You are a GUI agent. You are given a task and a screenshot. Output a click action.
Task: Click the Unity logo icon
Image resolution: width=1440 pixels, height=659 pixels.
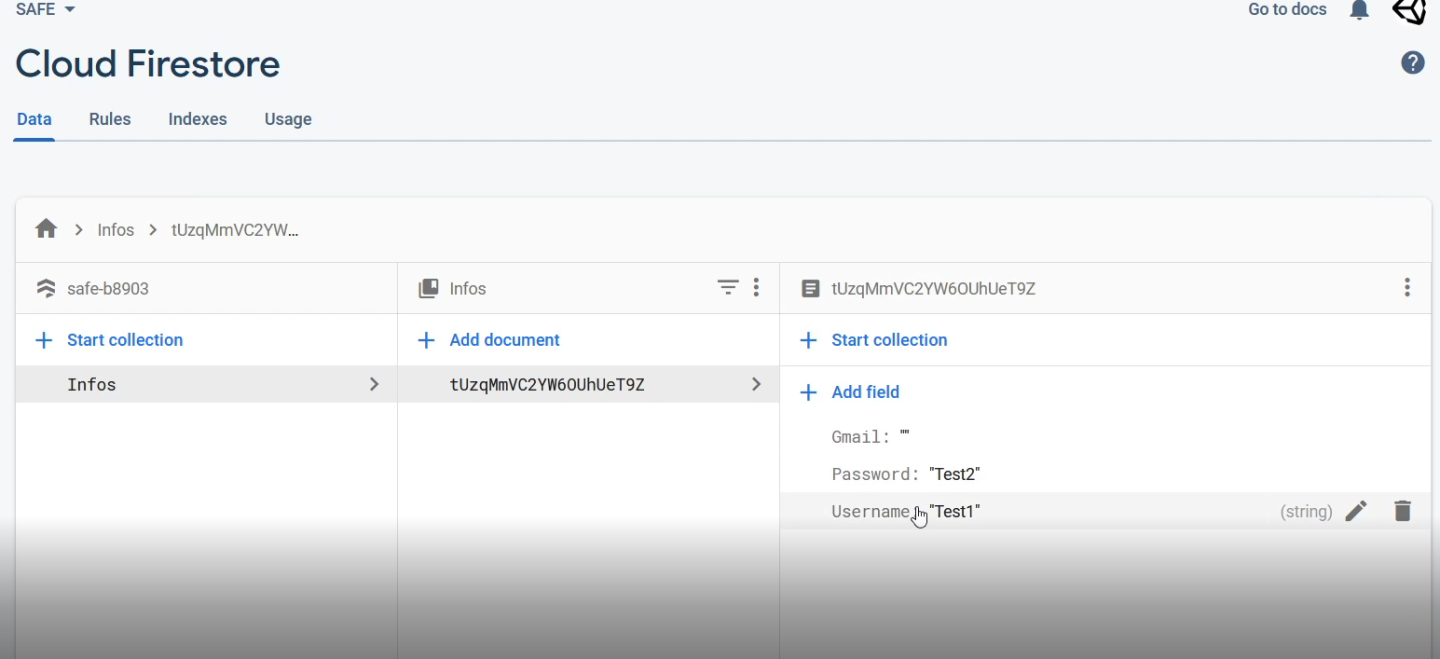click(x=1409, y=10)
